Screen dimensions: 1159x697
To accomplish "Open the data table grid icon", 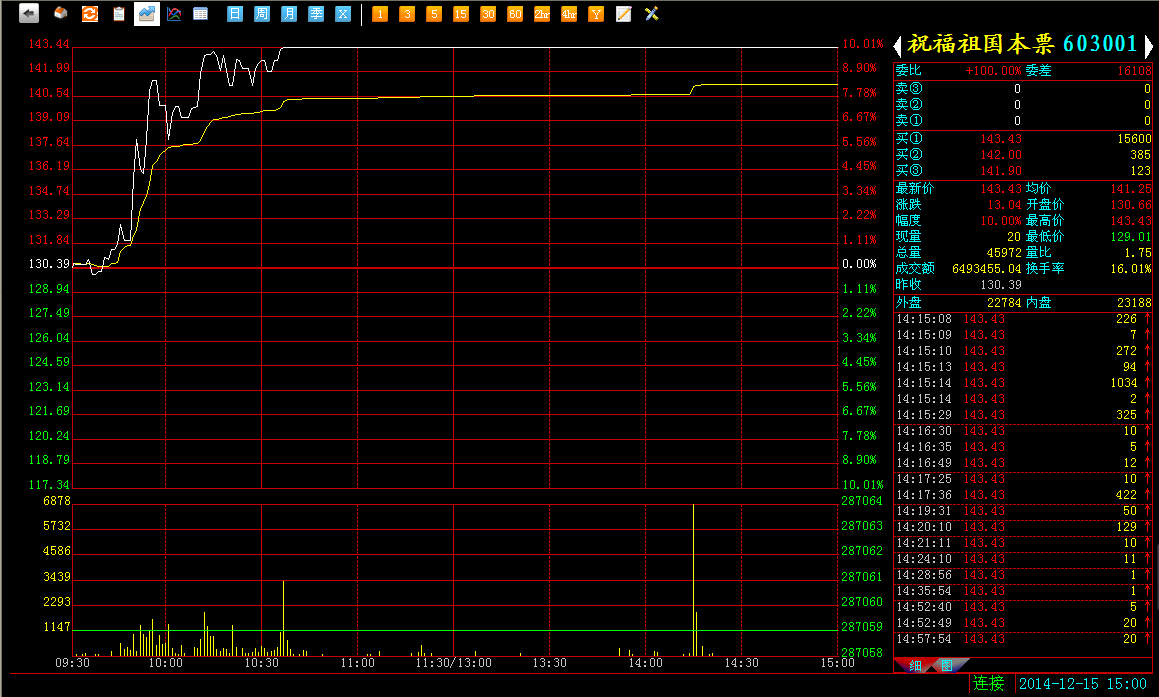I will point(200,13).
